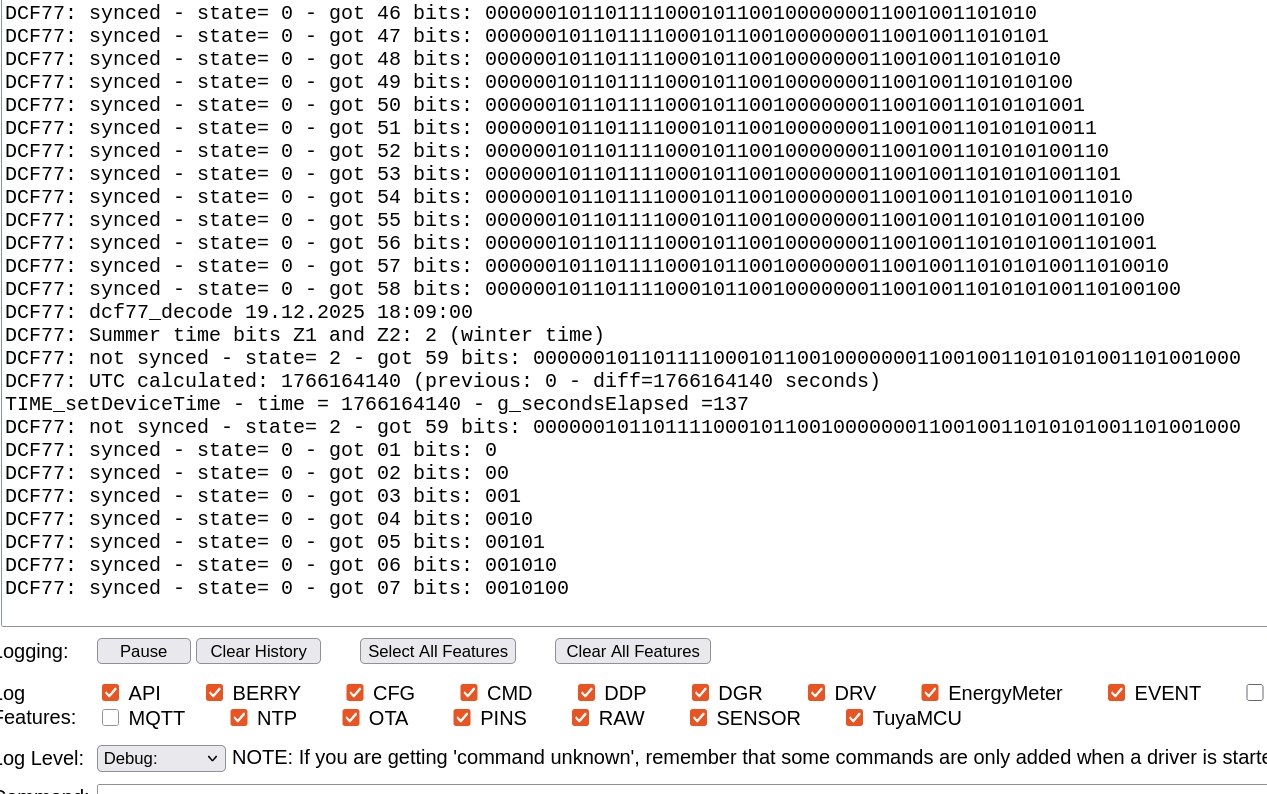Select the 'got 54 bits' log line
1267x794 pixels.
tap(569, 197)
